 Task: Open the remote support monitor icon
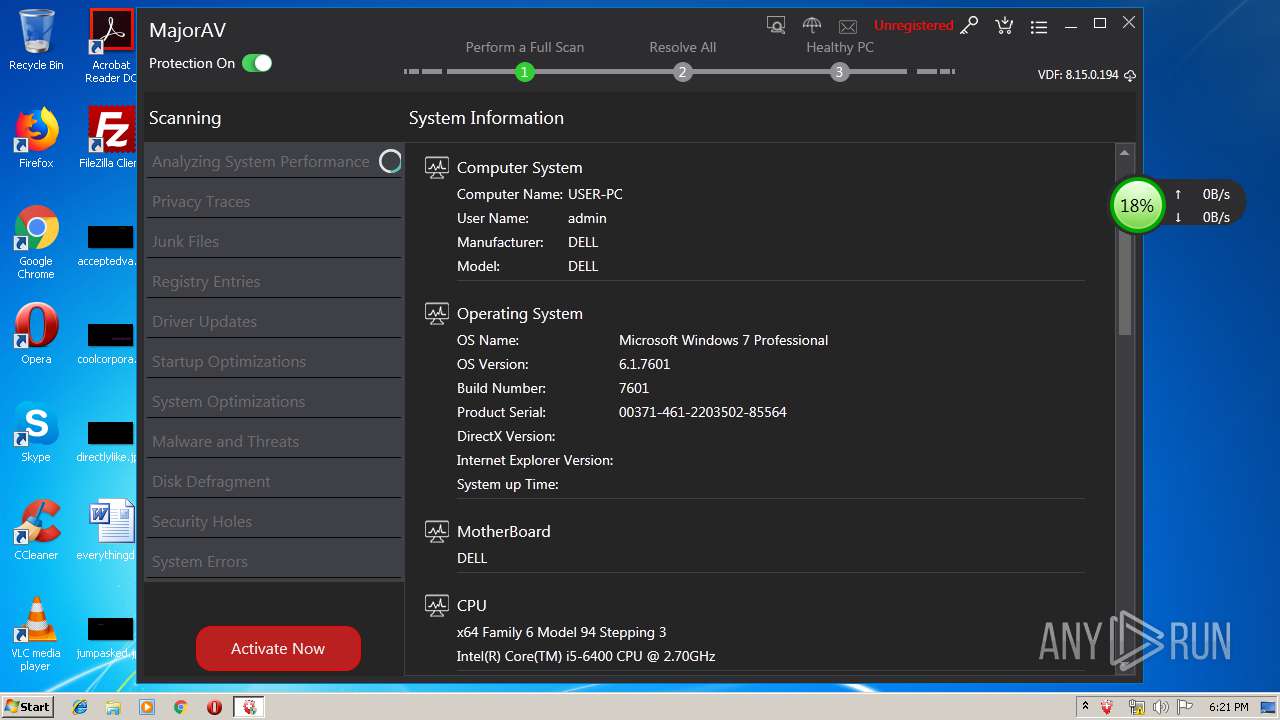pos(776,26)
